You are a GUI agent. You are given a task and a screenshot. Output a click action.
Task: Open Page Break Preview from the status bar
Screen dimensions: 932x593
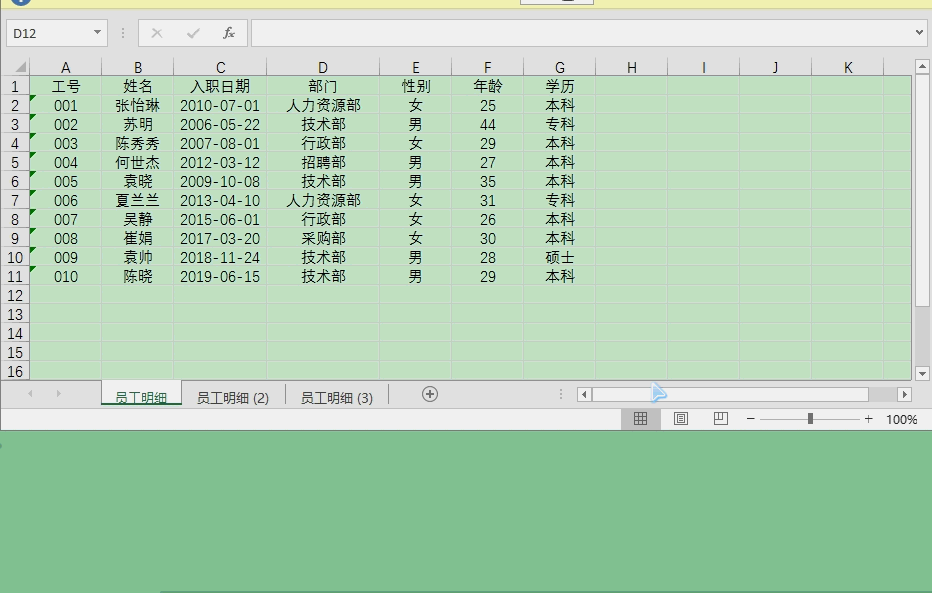click(x=719, y=418)
